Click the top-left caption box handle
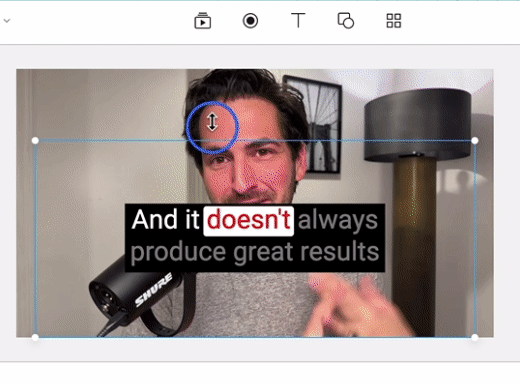The width and height of the screenshot is (520, 384). tap(35, 141)
